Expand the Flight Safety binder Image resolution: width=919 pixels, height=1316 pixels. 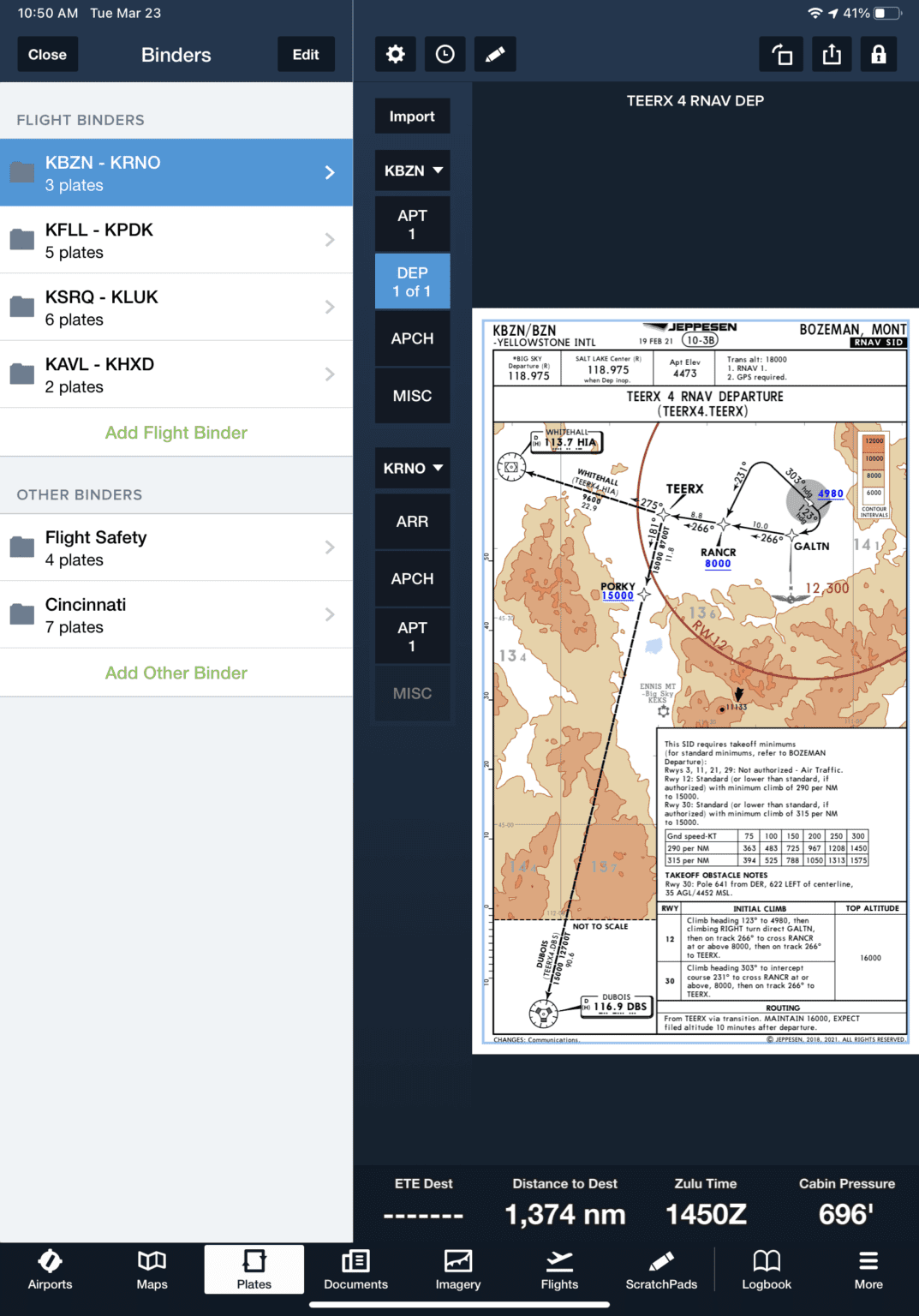pos(176,547)
